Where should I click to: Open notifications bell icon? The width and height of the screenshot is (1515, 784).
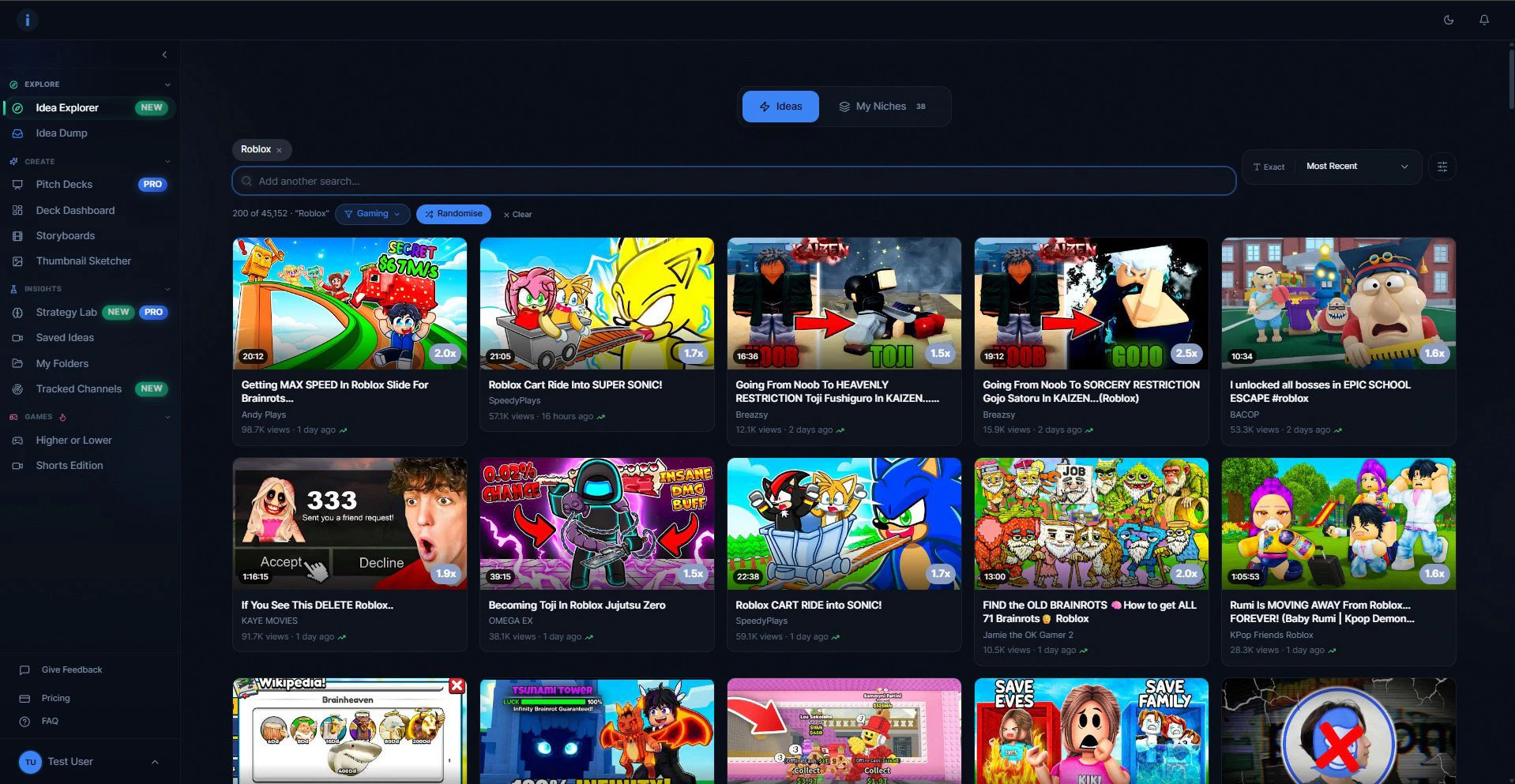pyautogui.click(x=1484, y=20)
